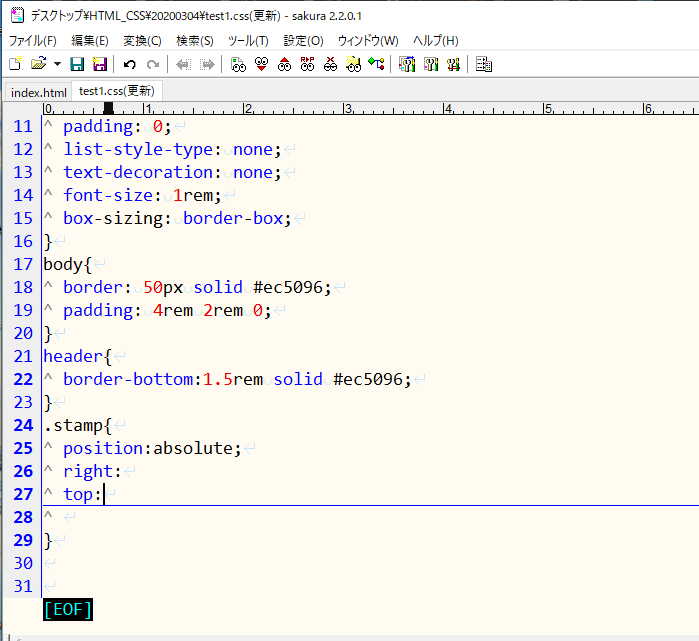Open the 検索(S) menu

click(194, 40)
